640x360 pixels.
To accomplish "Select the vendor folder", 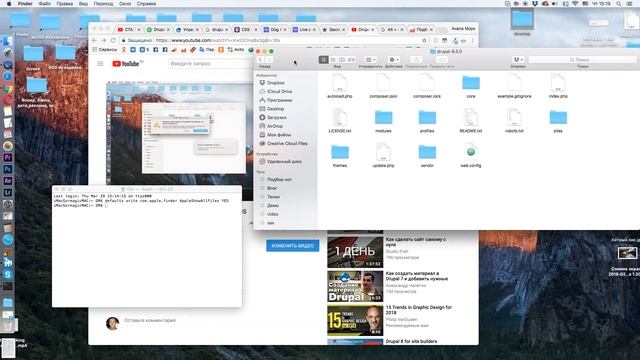I will pyautogui.click(x=427, y=156).
